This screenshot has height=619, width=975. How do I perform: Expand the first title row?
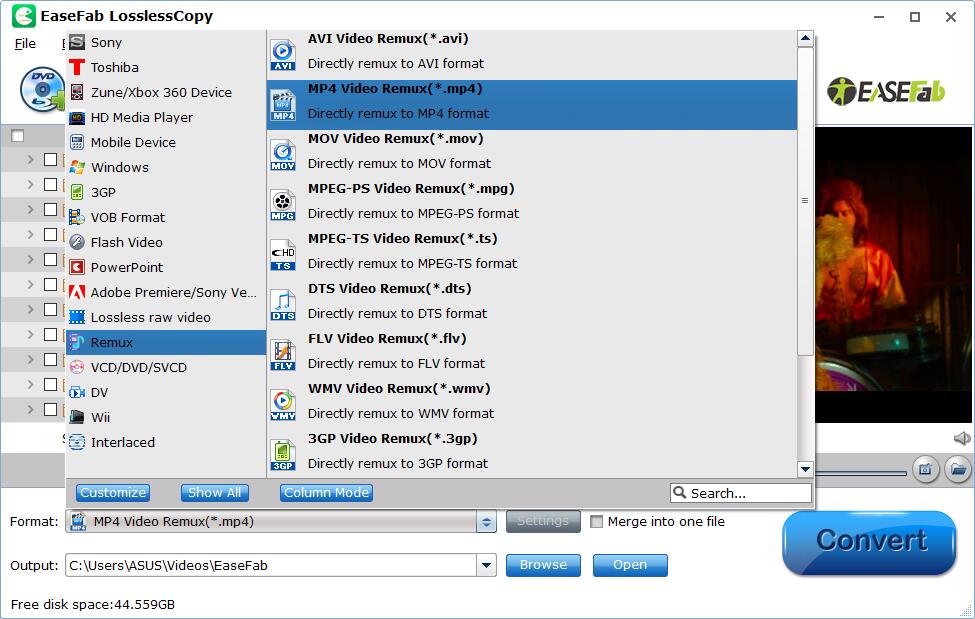coord(30,159)
